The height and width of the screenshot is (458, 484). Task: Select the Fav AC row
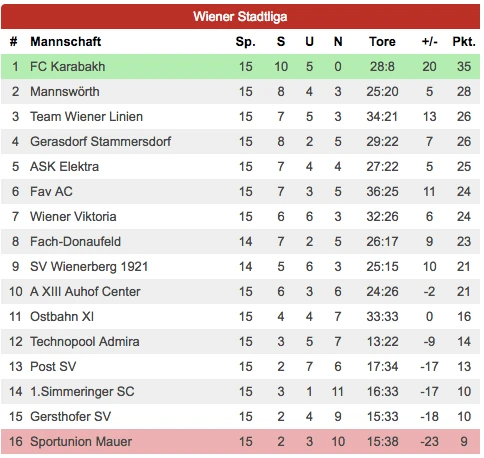(240, 191)
